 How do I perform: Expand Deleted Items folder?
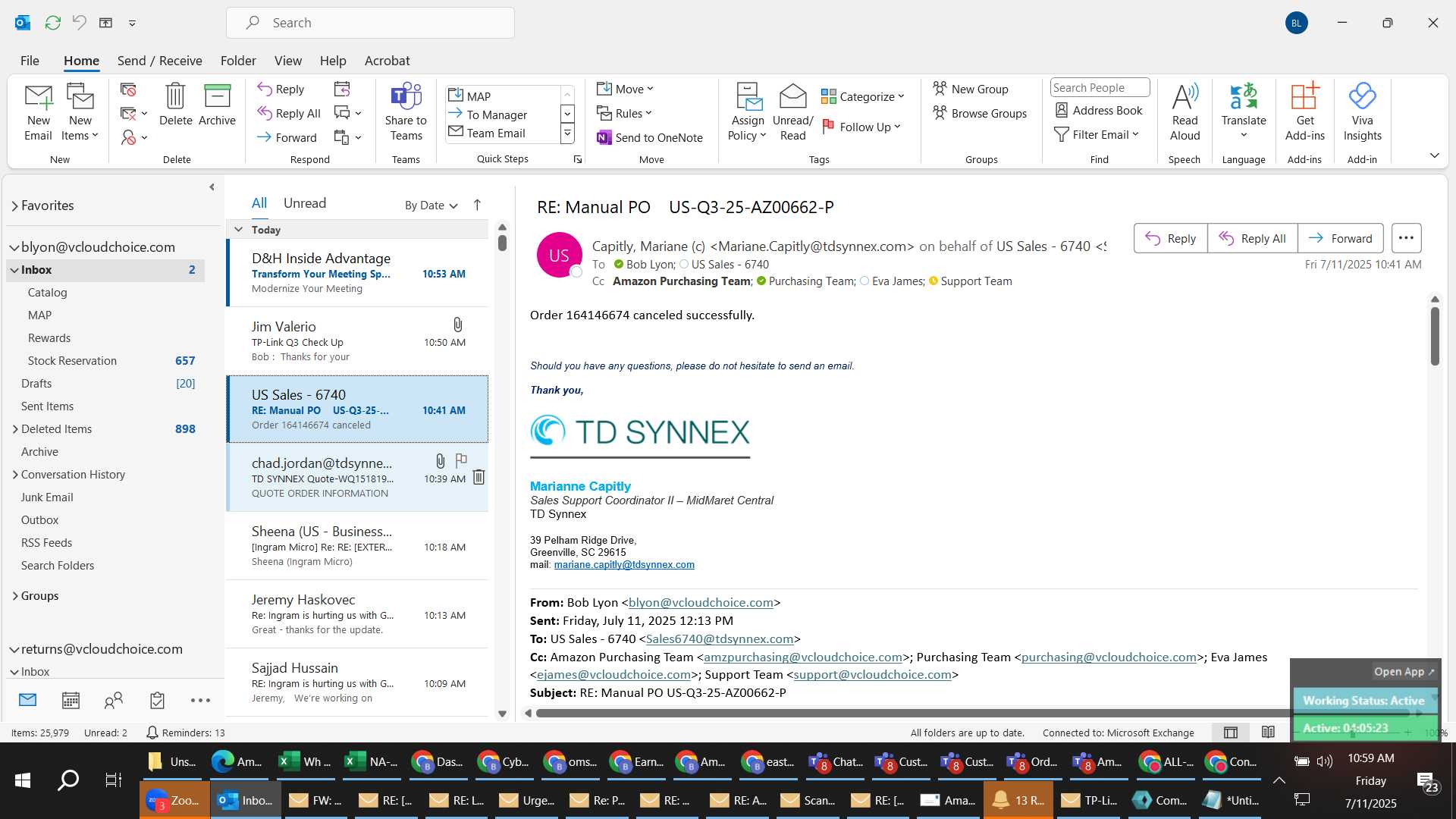[15, 429]
